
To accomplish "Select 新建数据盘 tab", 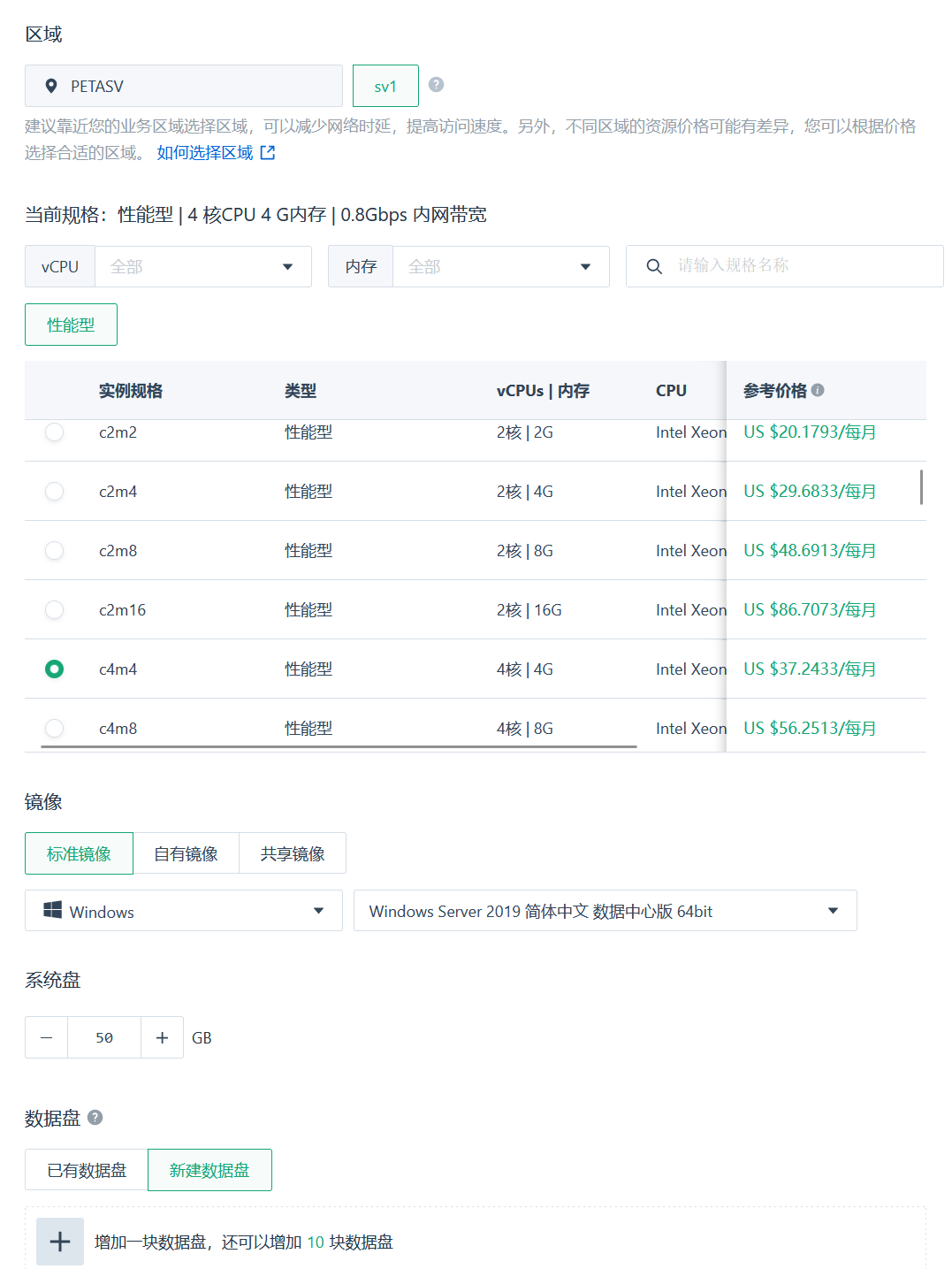I will click(x=209, y=1170).
